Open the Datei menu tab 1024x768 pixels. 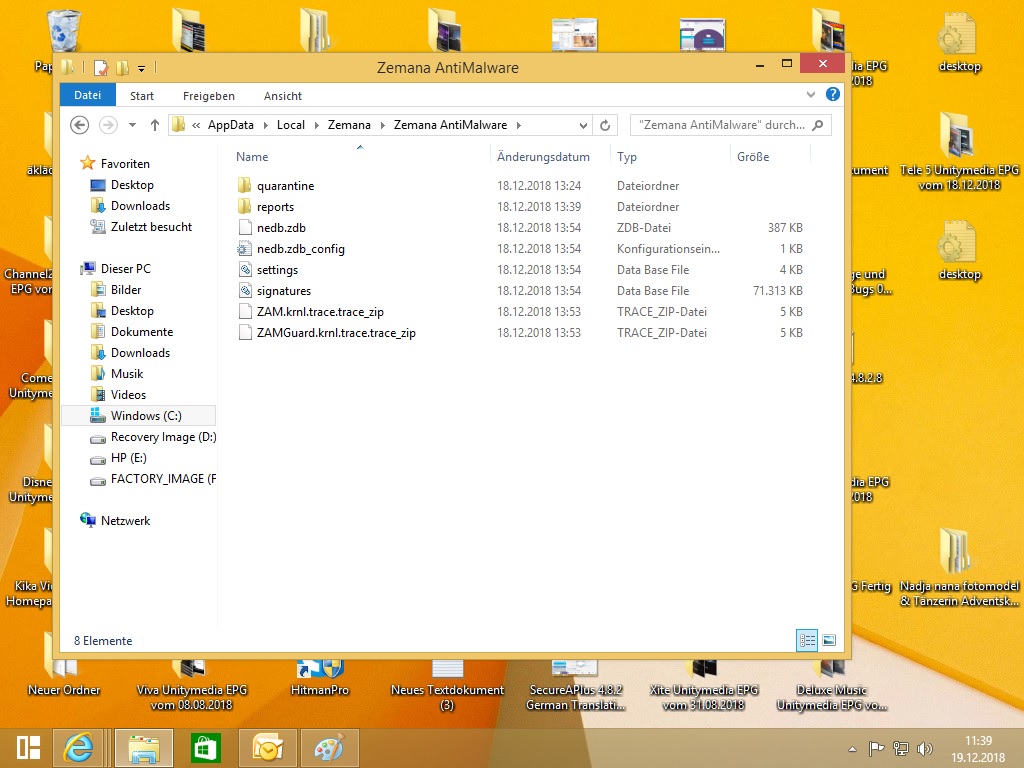pos(88,95)
